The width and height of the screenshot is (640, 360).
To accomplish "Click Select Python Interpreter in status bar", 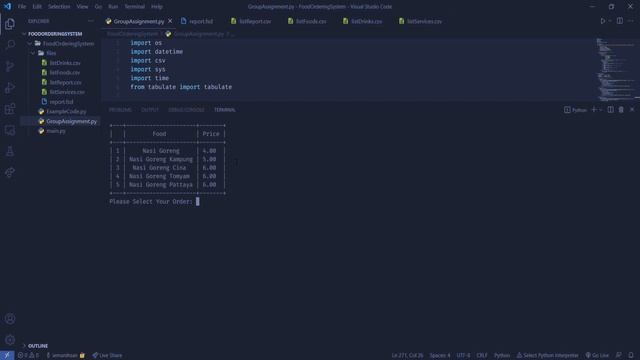I will click(547, 356).
